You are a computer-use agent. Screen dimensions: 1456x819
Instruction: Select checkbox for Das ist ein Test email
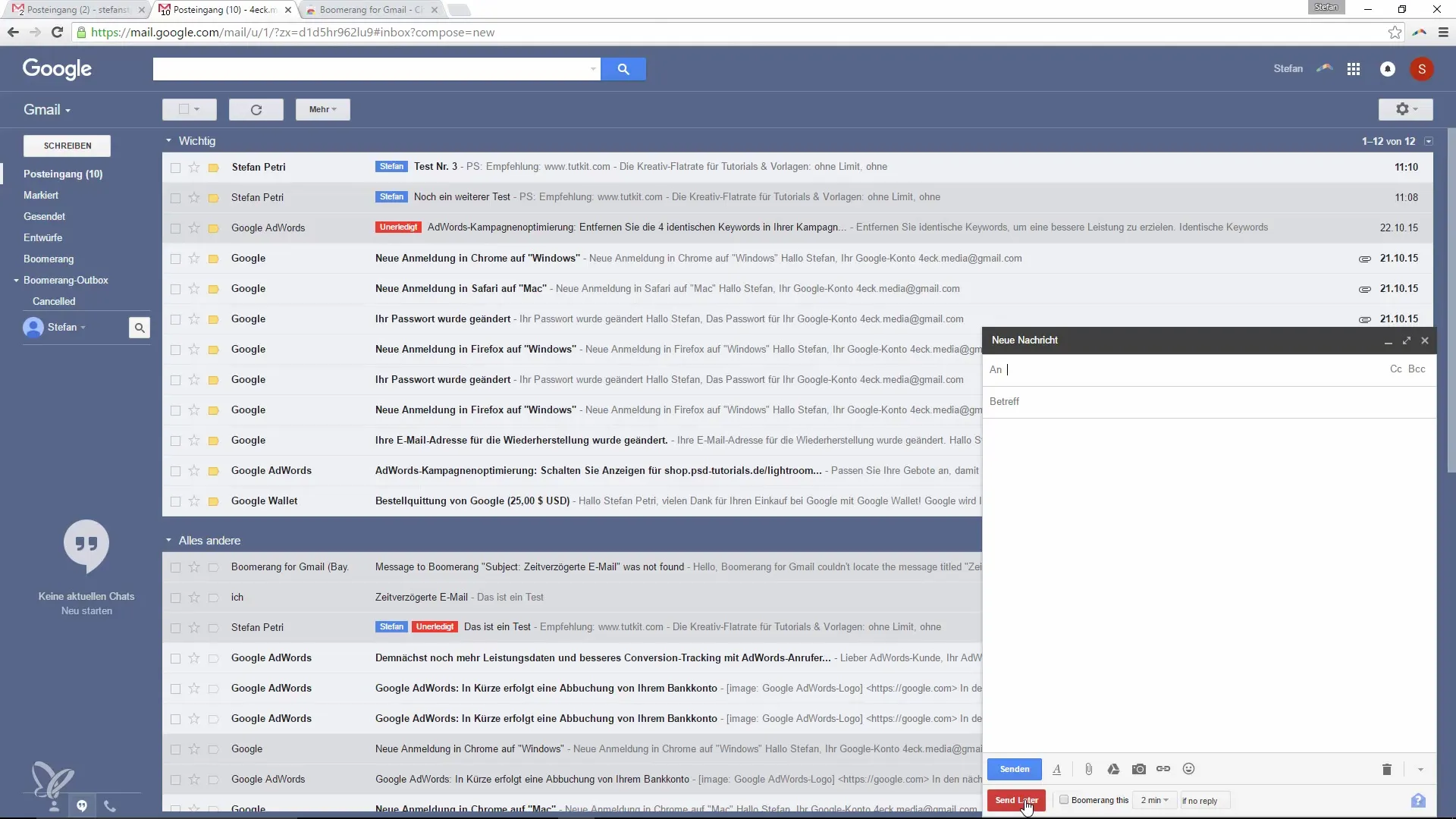[x=175, y=628]
